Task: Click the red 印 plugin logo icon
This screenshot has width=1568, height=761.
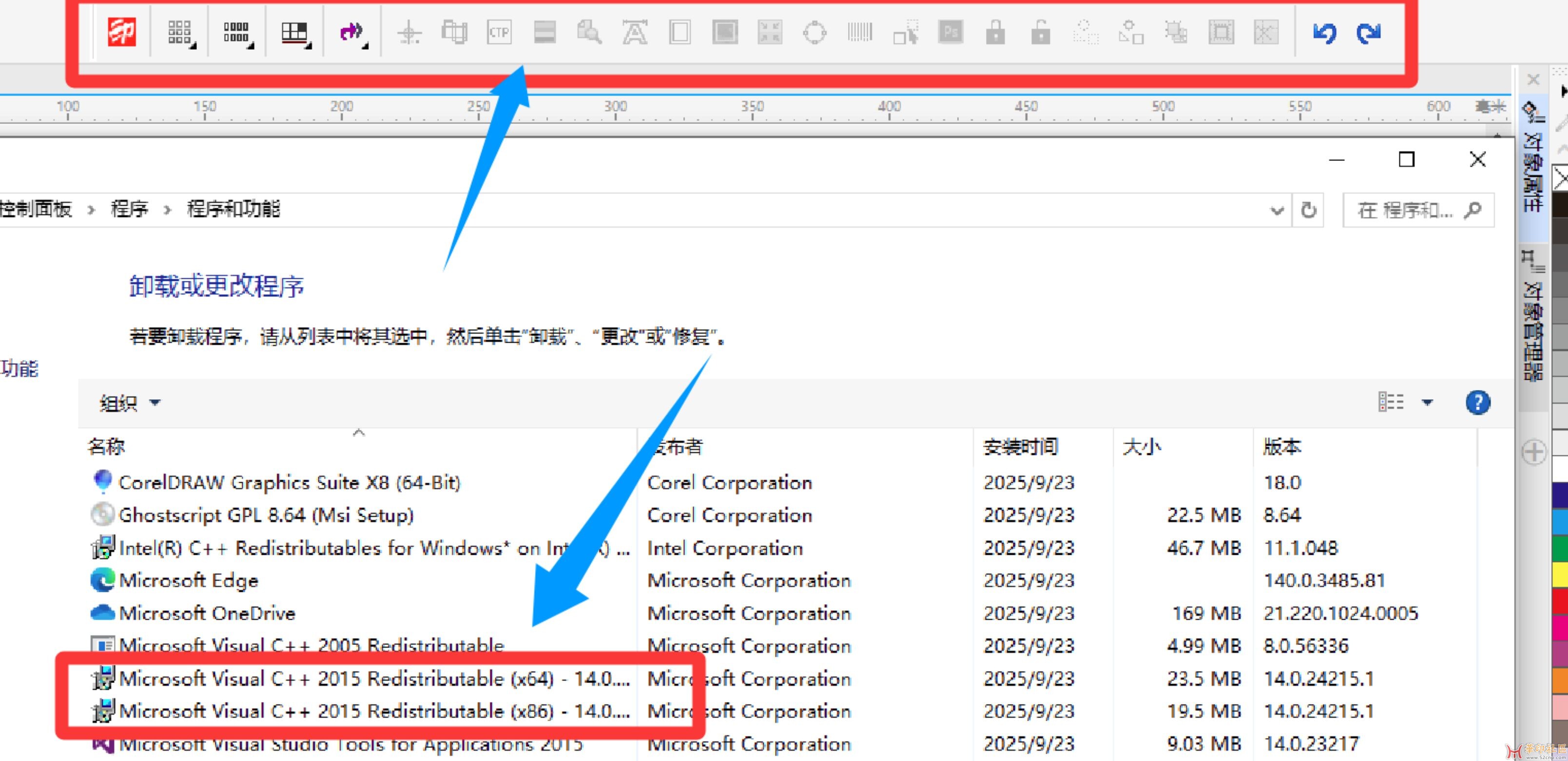Action: coord(121,32)
